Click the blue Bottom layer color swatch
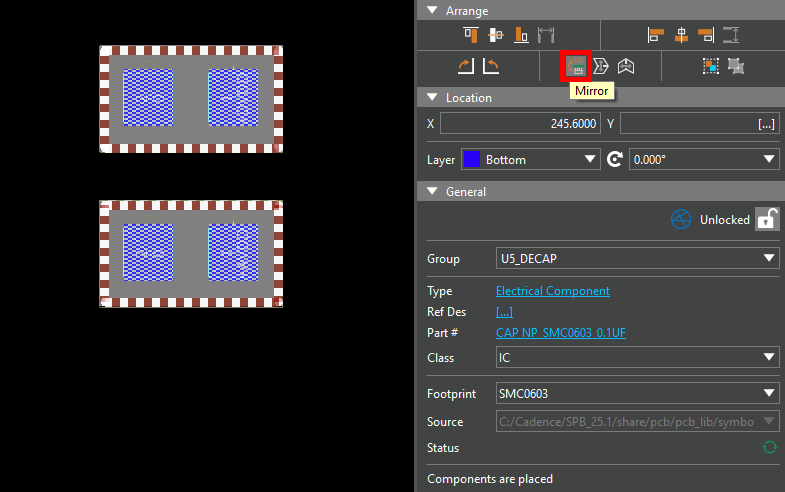The image size is (785, 492). point(472,159)
